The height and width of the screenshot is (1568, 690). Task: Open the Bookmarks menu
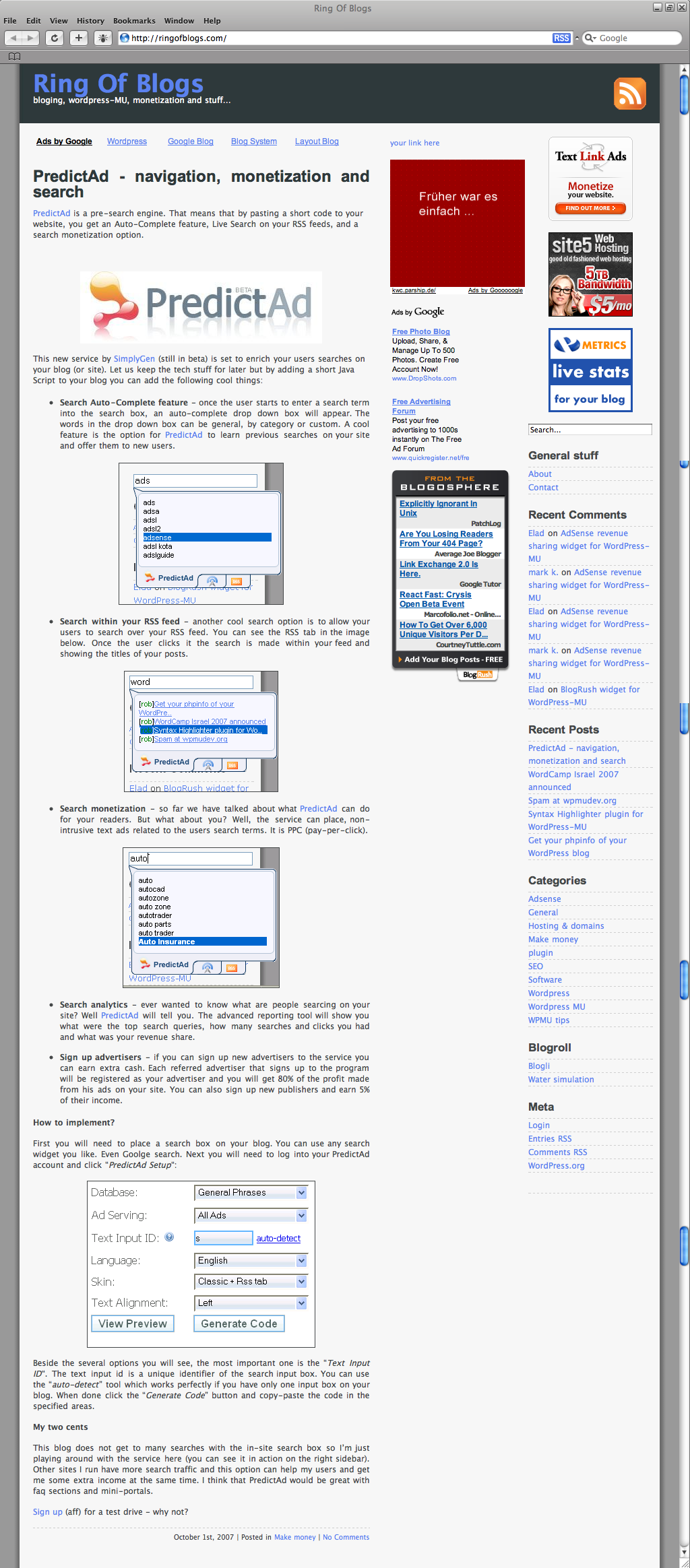(x=134, y=21)
